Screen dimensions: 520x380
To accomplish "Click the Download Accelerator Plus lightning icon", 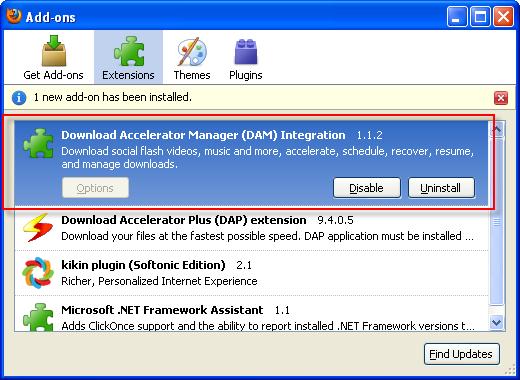I will point(38,227).
